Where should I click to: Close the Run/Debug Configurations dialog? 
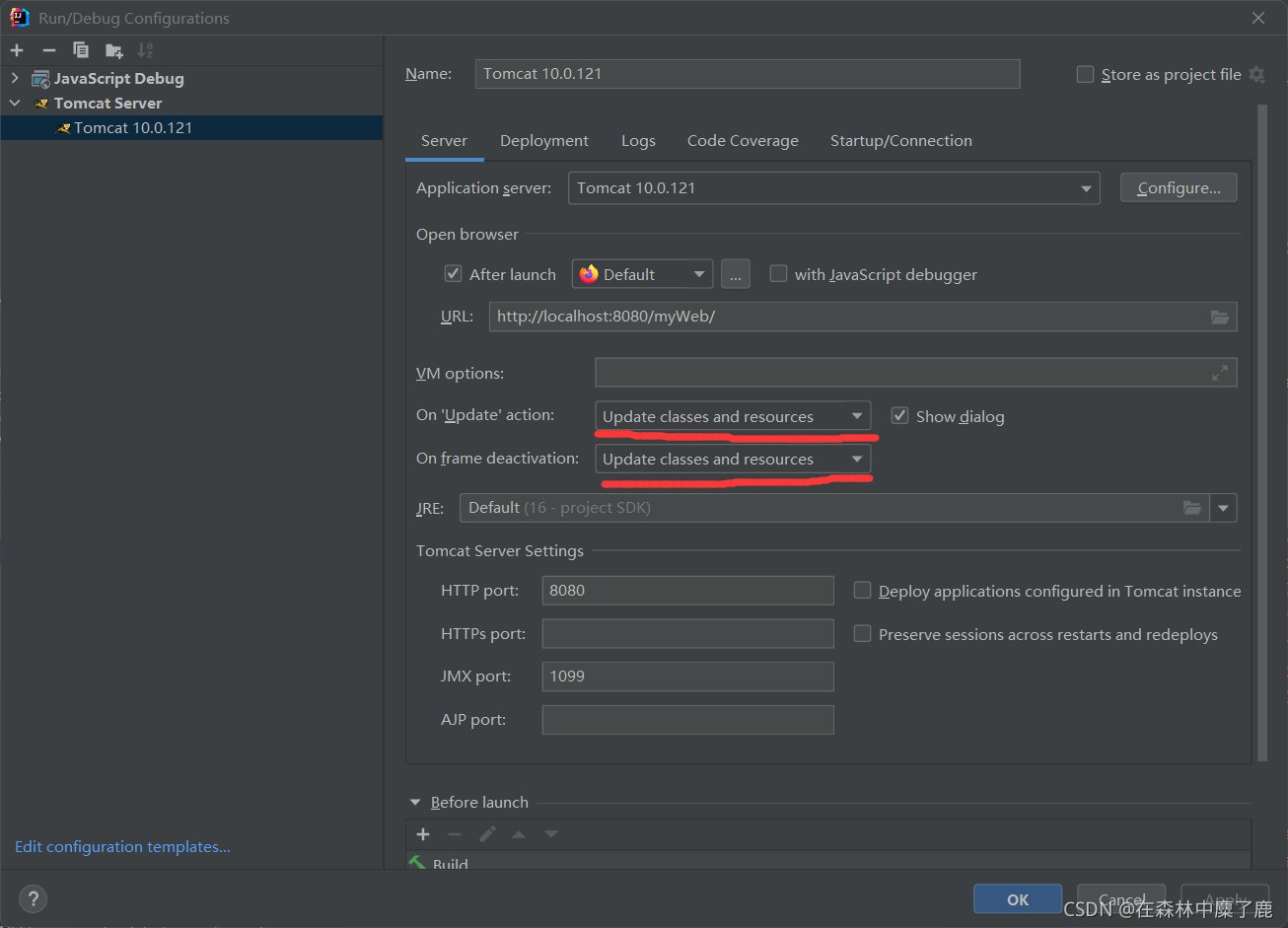[1258, 18]
